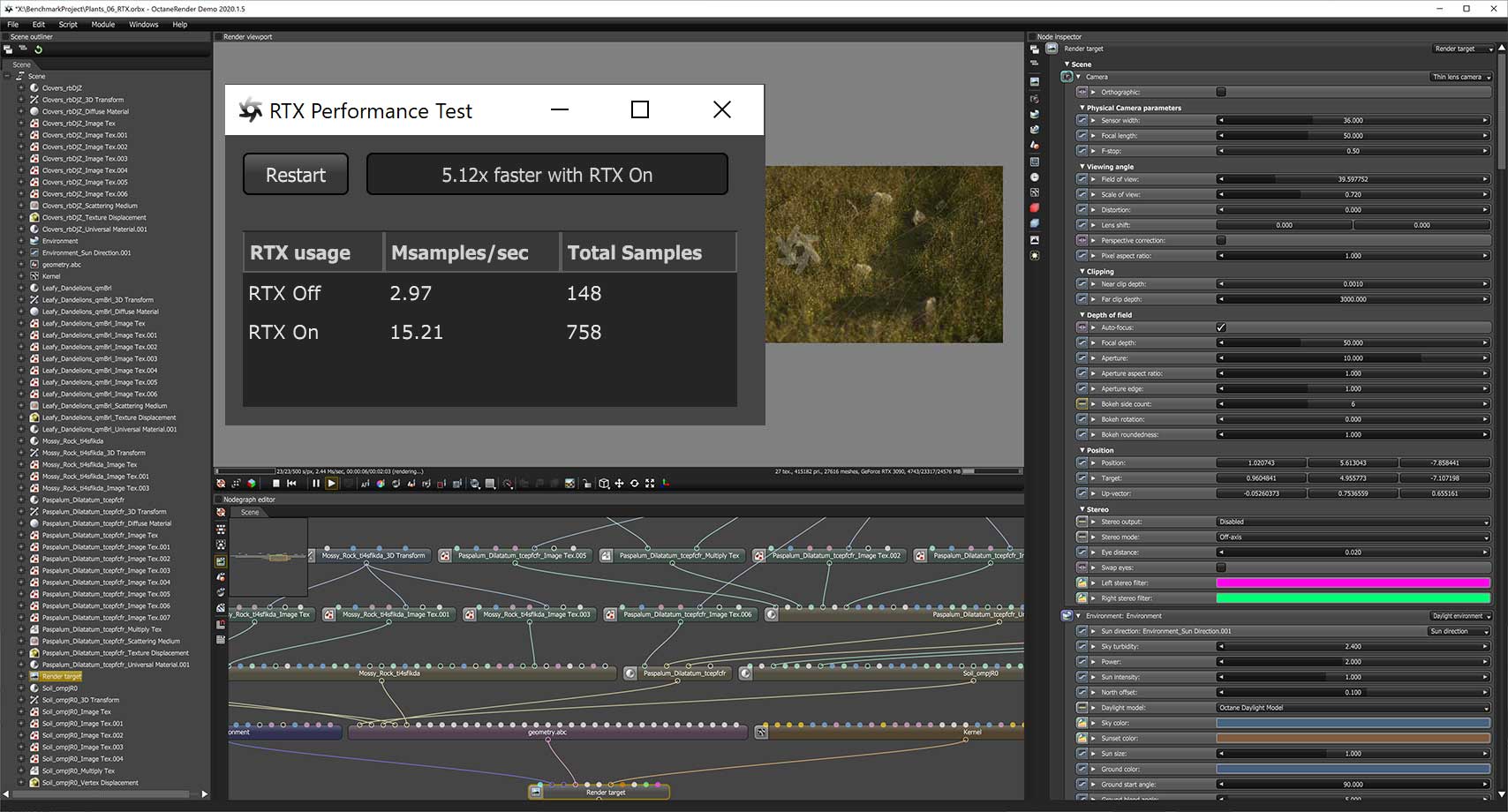Click the render target image icon in inspector sidebar
The width and height of the screenshot is (1508, 812).
tap(1034, 81)
